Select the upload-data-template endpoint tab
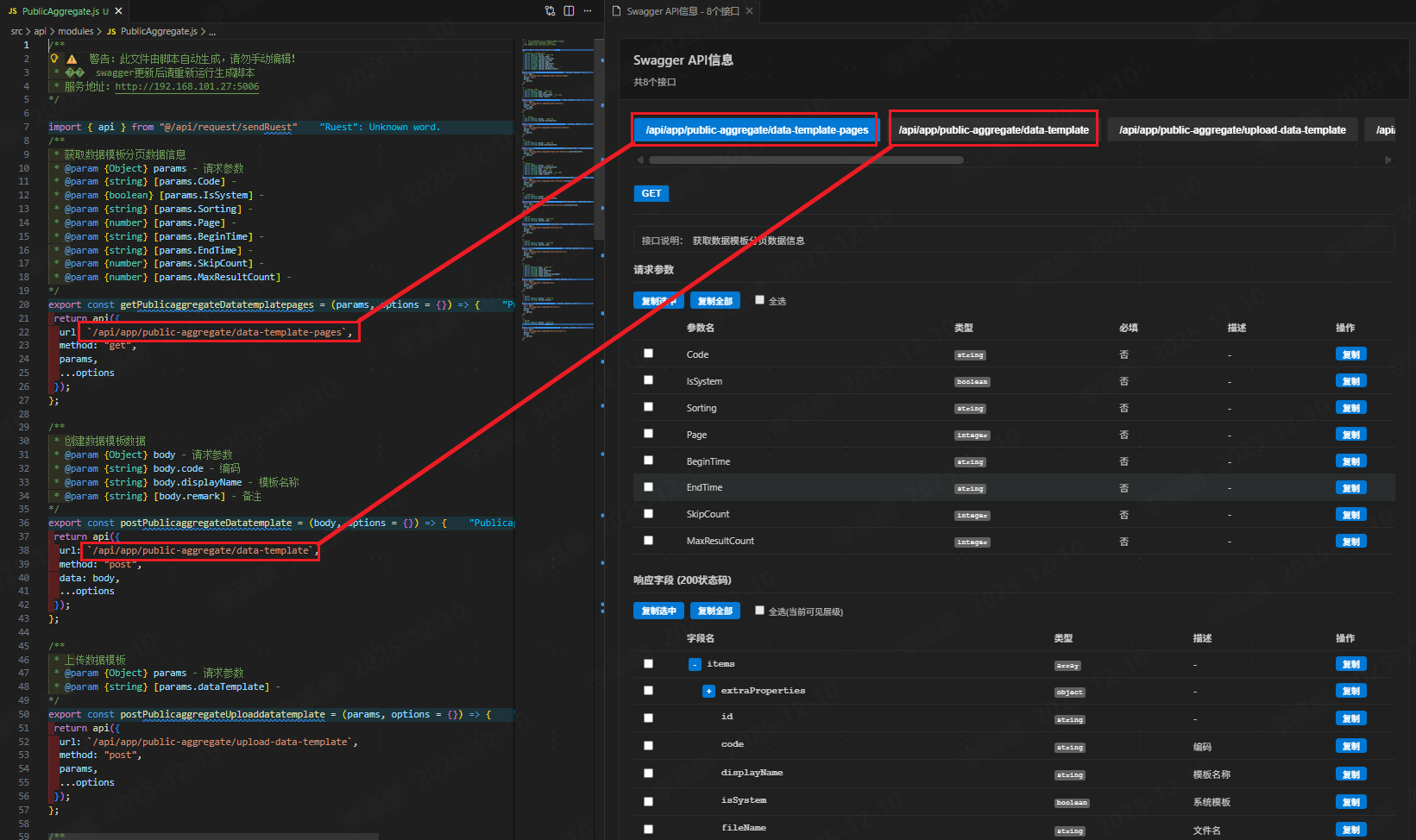Viewport: 1416px width, 840px height. click(1232, 130)
